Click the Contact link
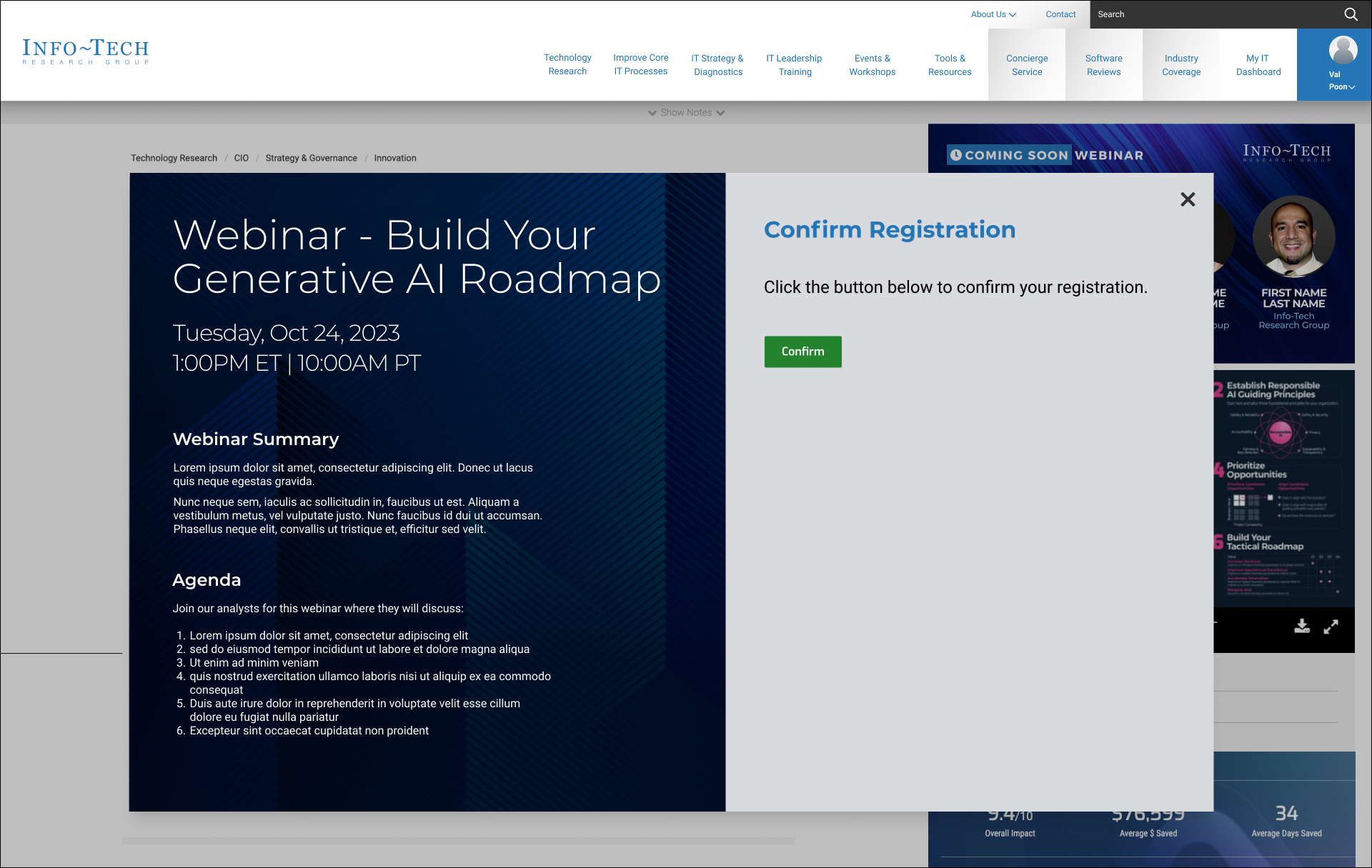 coord(1060,14)
